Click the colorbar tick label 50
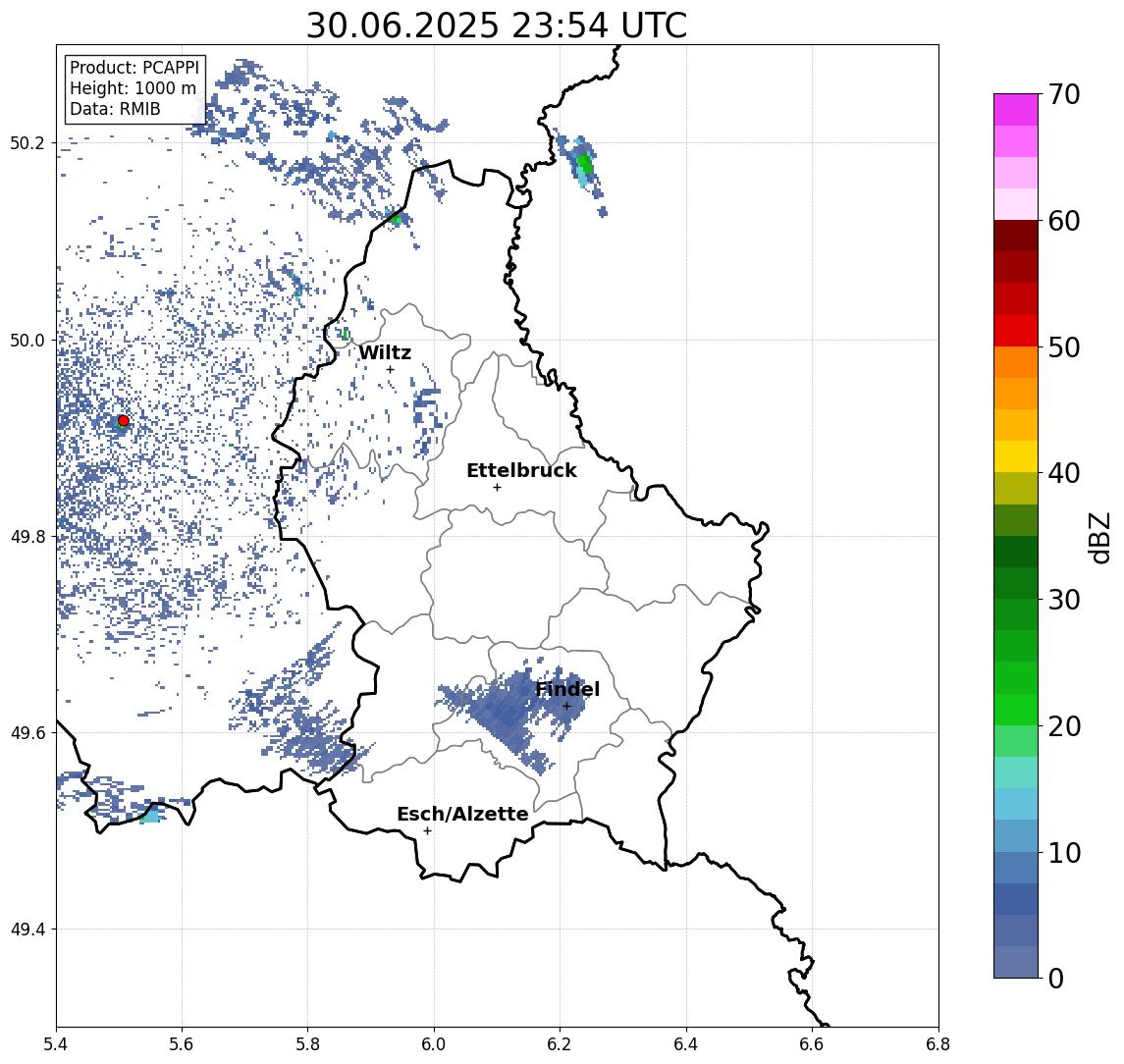 (x=1064, y=347)
